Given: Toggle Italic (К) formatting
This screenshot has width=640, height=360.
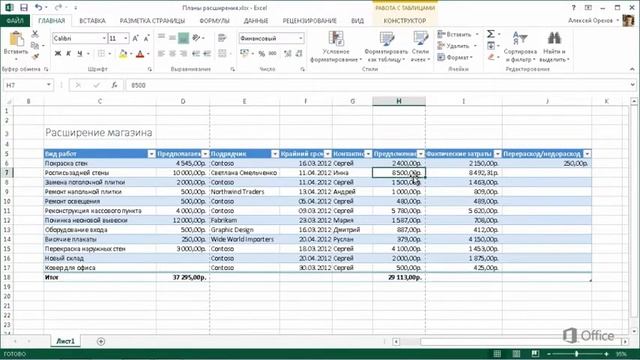Looking at the screenshot, I should [x=69, y=53].
